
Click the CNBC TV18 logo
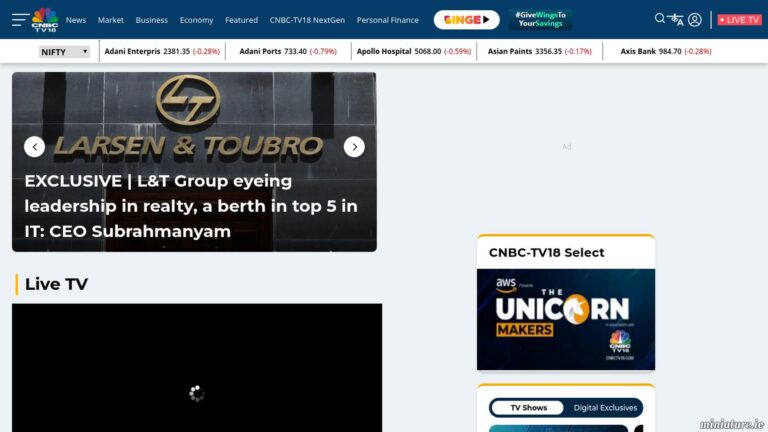coord(45,20)
